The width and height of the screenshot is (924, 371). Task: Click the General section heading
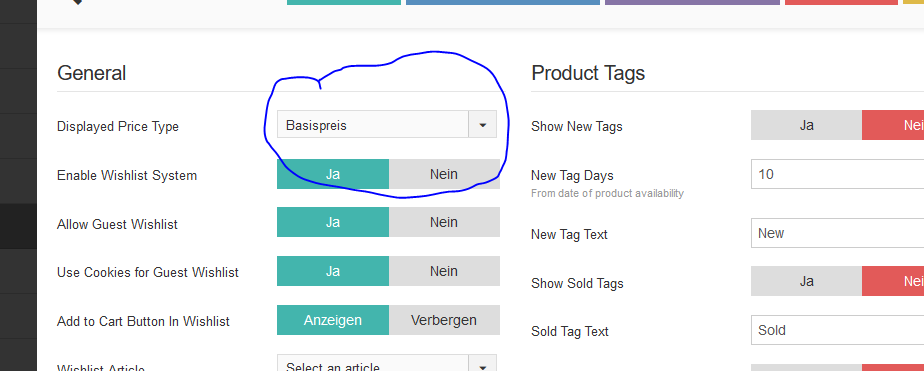(91, 73)
